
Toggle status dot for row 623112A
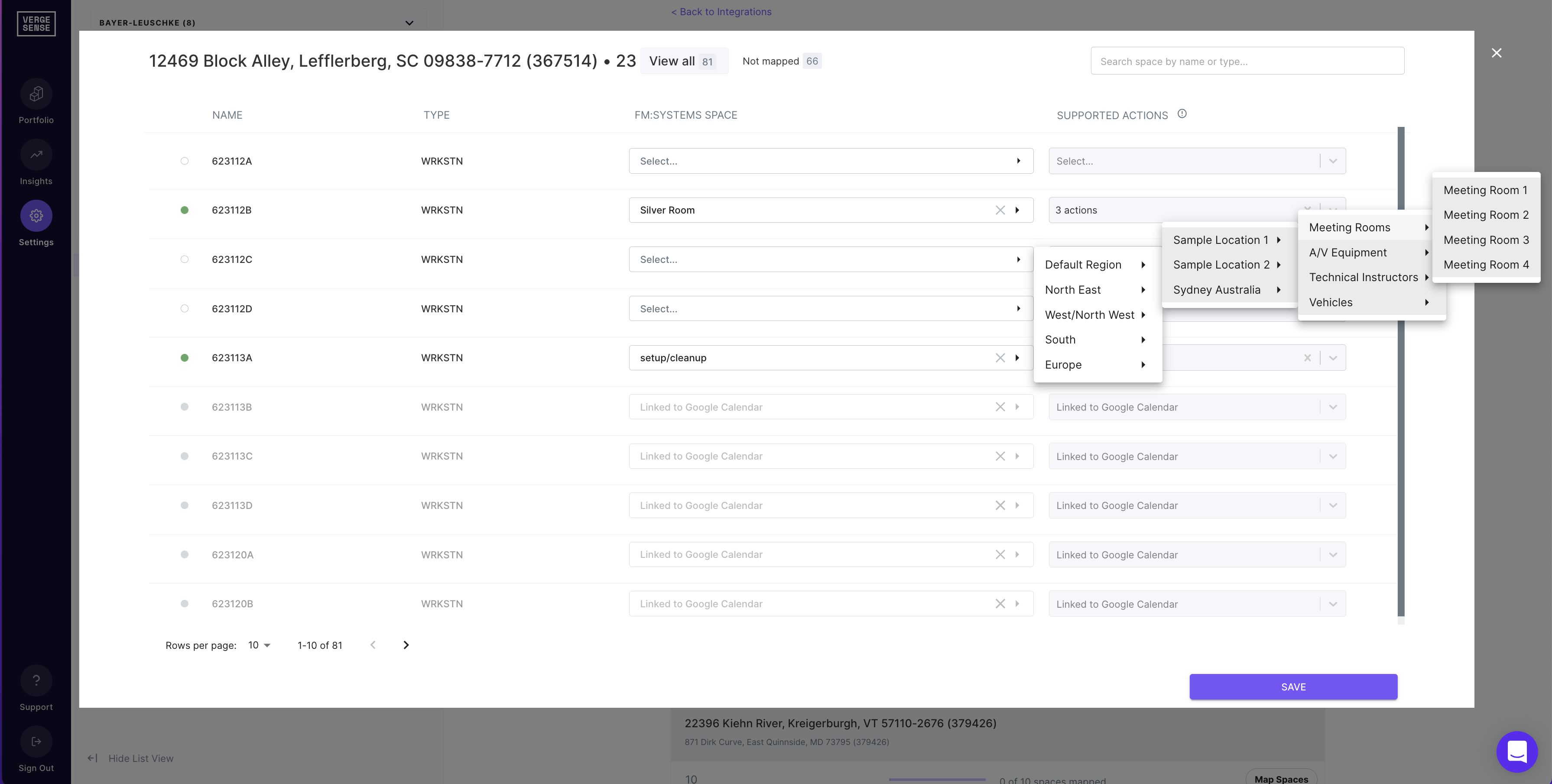(185, 161)
